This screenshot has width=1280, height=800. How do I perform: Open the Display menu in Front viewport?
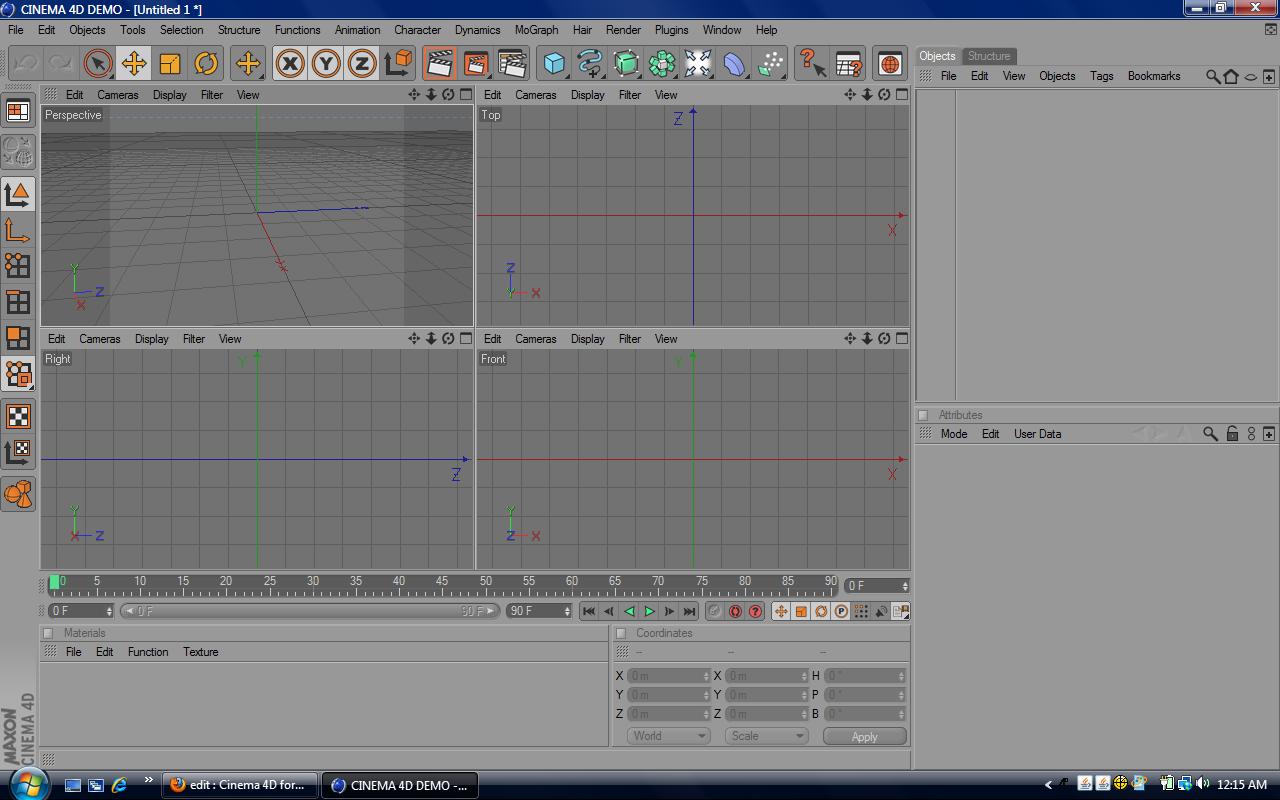coord(587,339)
